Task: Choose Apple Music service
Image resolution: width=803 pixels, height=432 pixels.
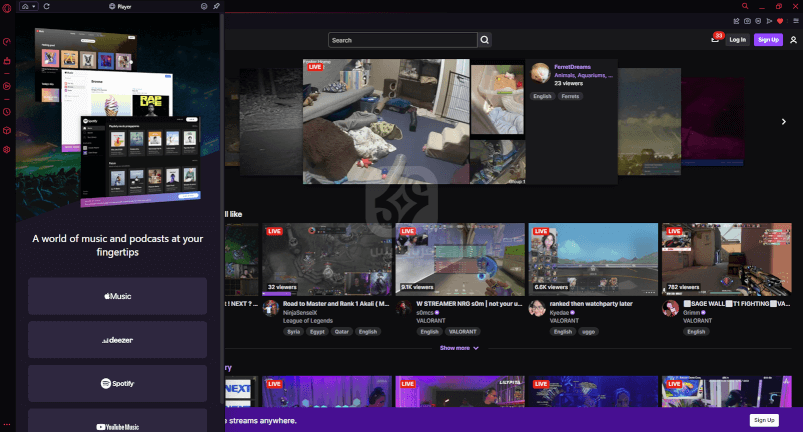Action: click(x=117, y=296)
